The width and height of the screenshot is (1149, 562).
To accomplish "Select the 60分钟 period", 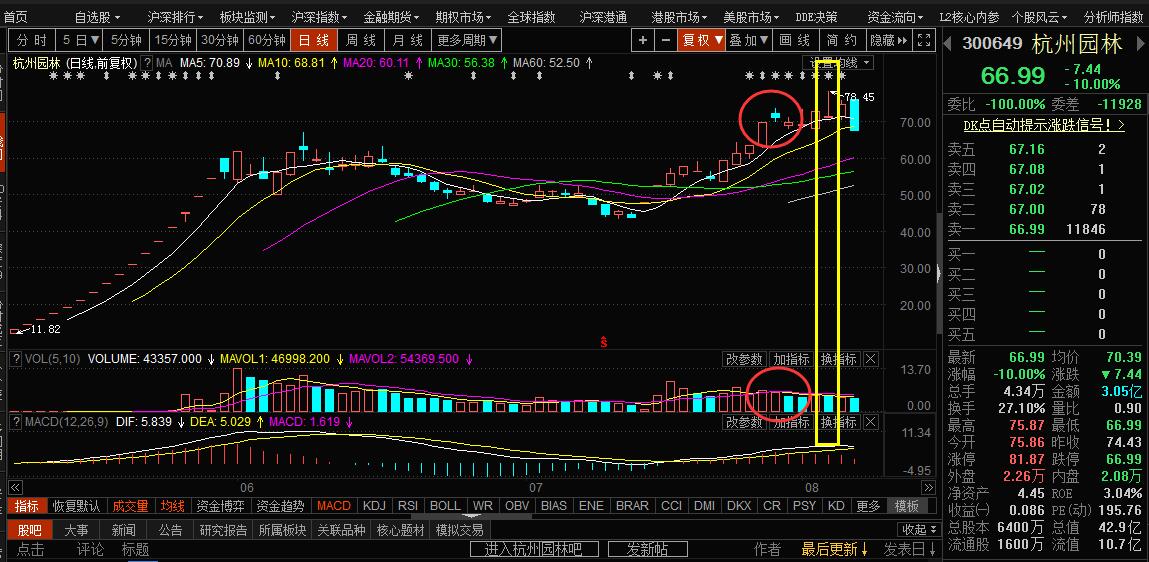I will pos(267,40).
